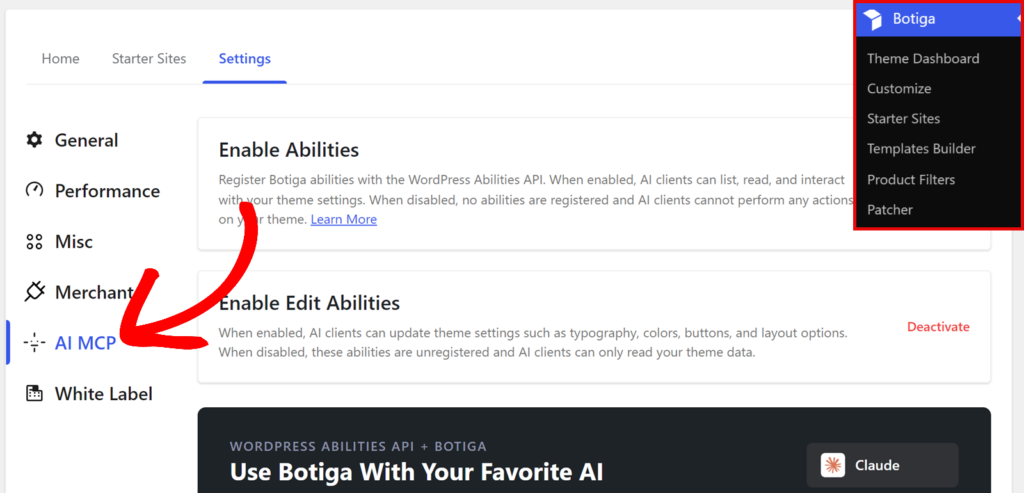Click the Performance speedometer icon
This screenshot has width=1024, height=493.
[34, 191]
